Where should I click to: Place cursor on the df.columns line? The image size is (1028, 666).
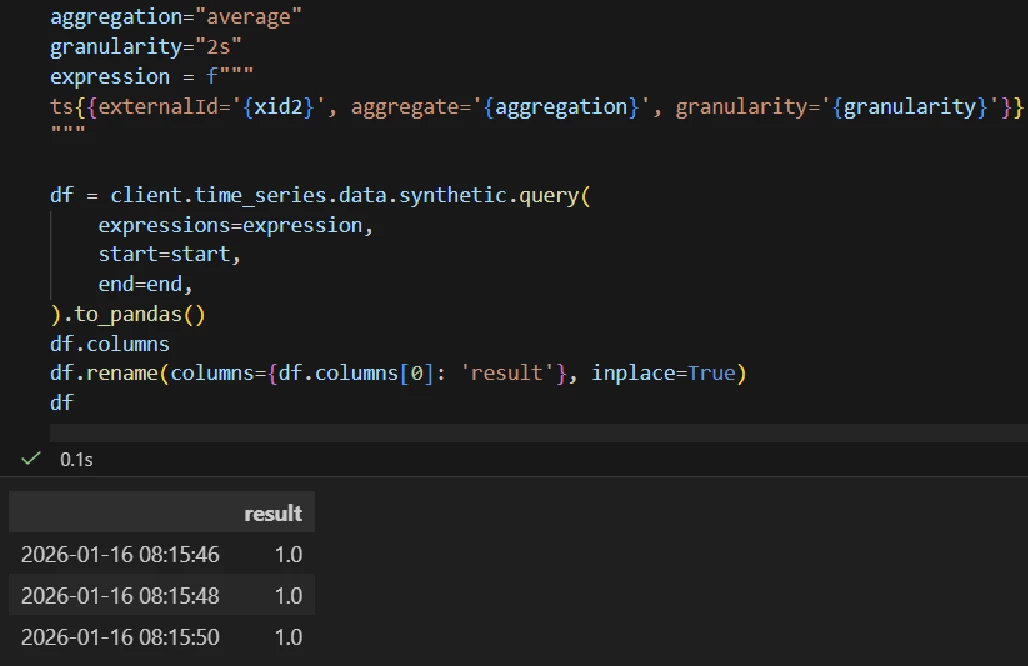click(110, 344)
